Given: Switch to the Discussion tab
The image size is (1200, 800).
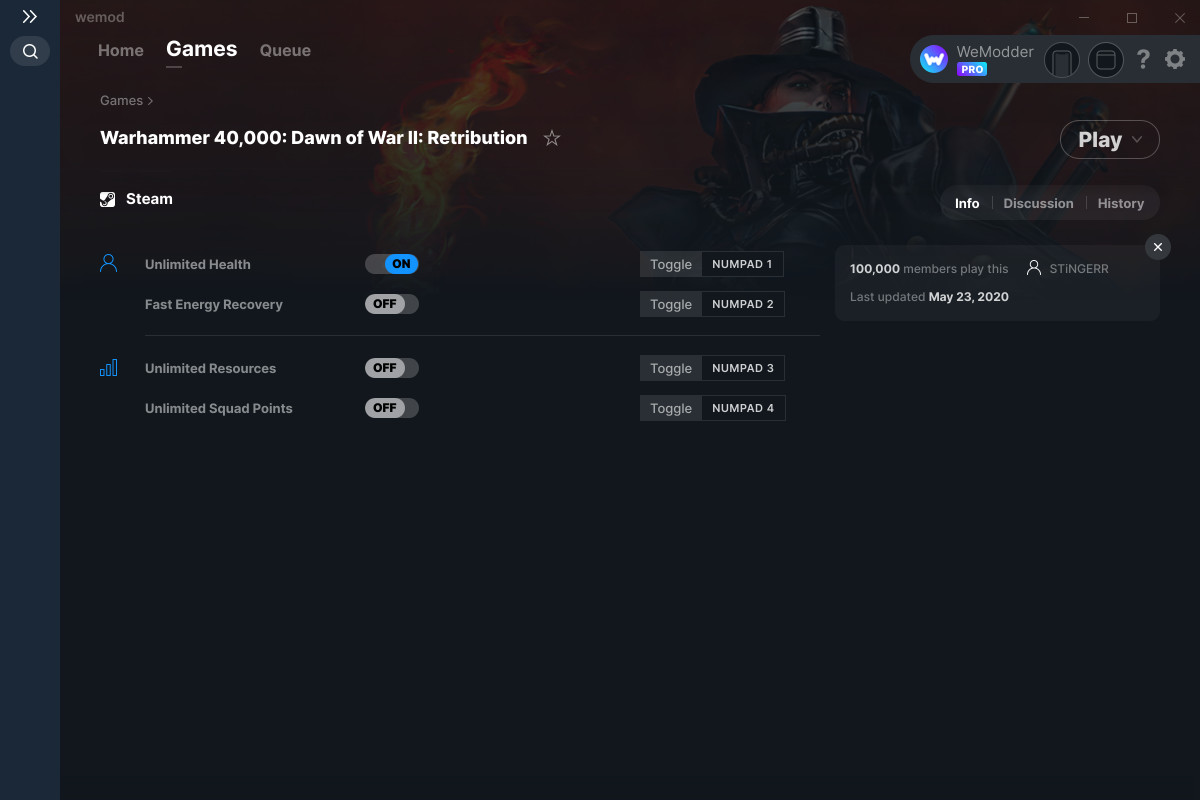Looking at the screenshot, I should coord(1038,203).
